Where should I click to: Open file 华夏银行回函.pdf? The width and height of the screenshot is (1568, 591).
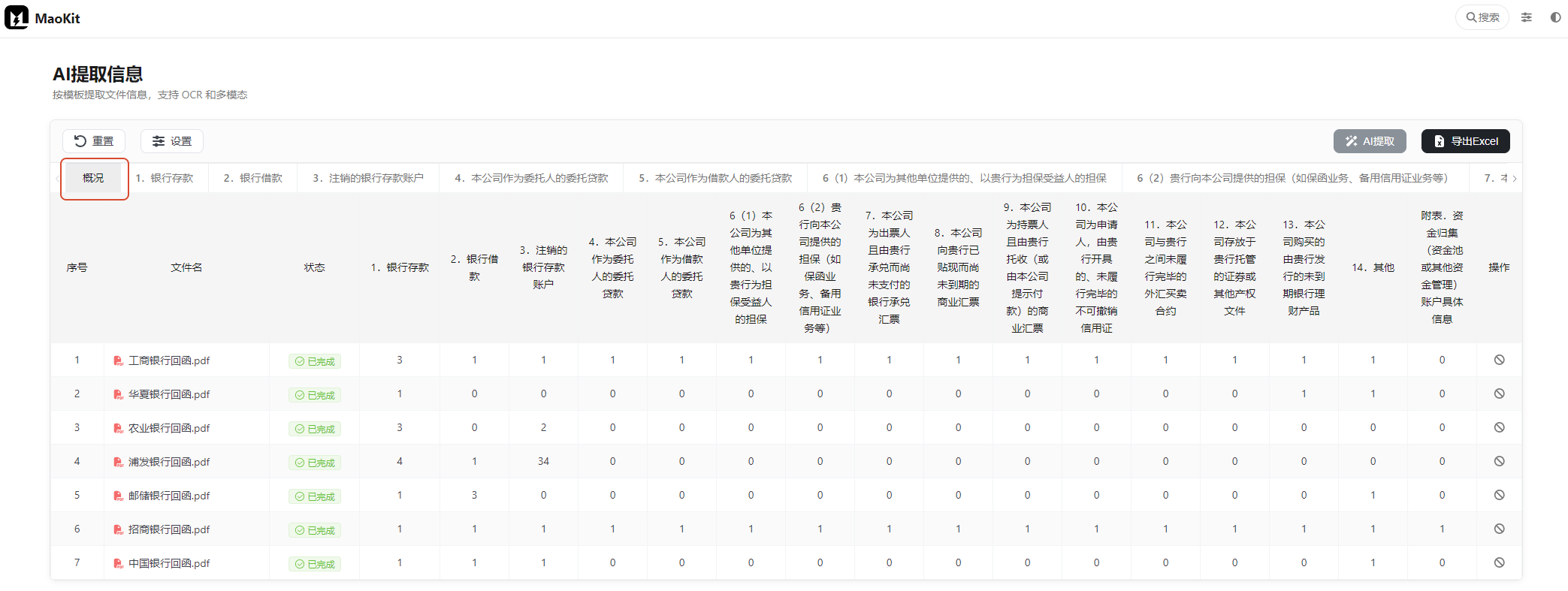169,395
